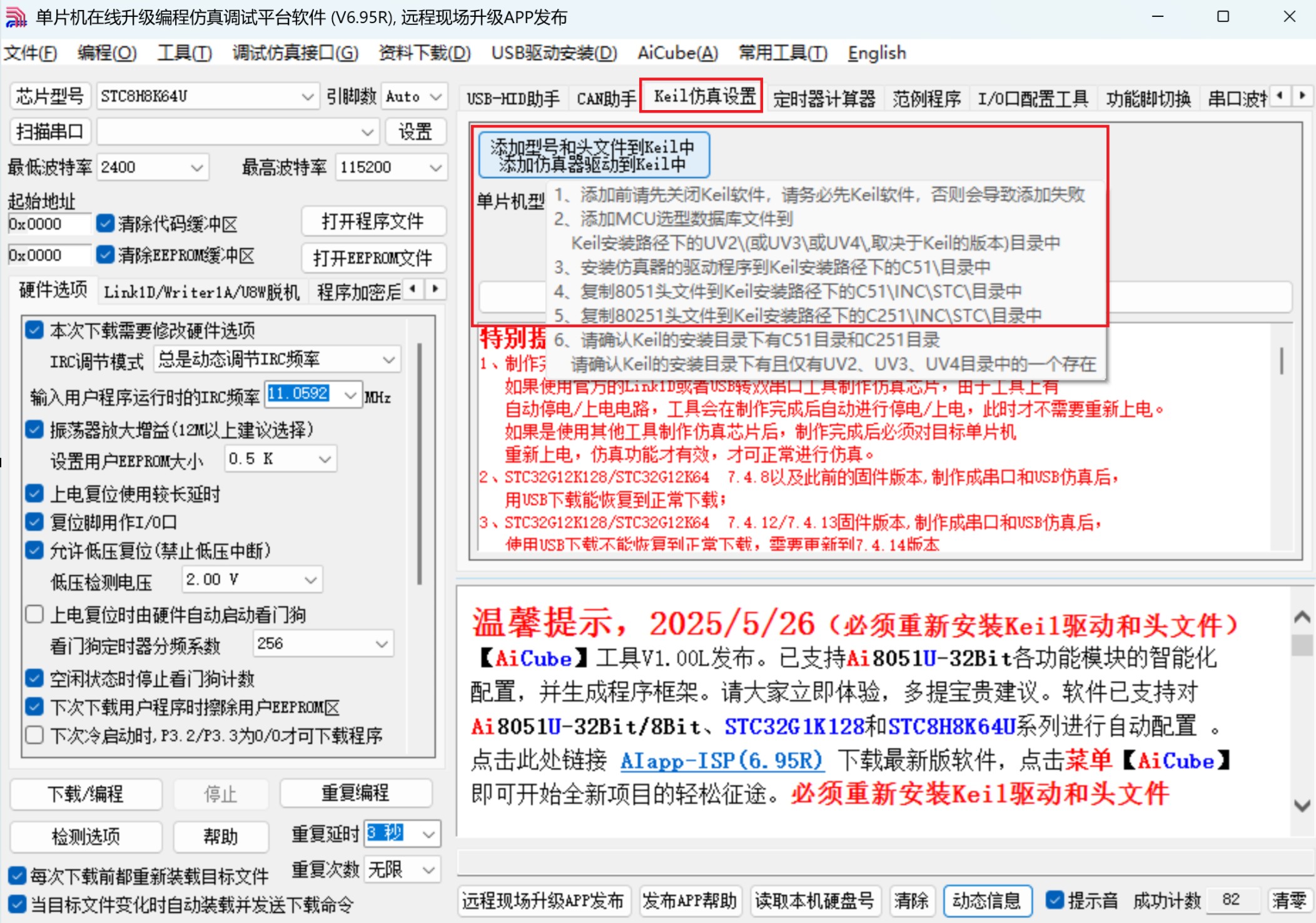Toggle 每次下载前都重新装载目标文件
1316x923 pixels.
(18, 875)
